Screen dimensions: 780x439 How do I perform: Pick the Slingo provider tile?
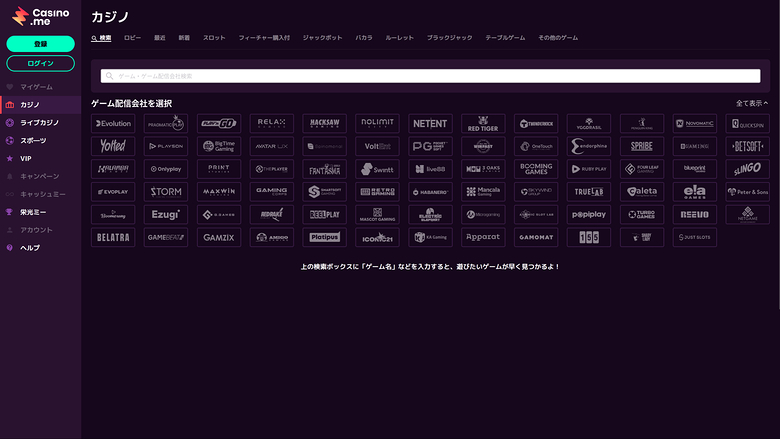(x=747, y=169)
